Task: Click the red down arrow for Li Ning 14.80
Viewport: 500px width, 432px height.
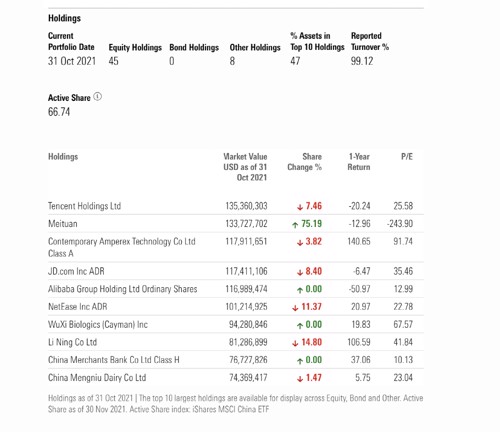Action: (295, 343)
